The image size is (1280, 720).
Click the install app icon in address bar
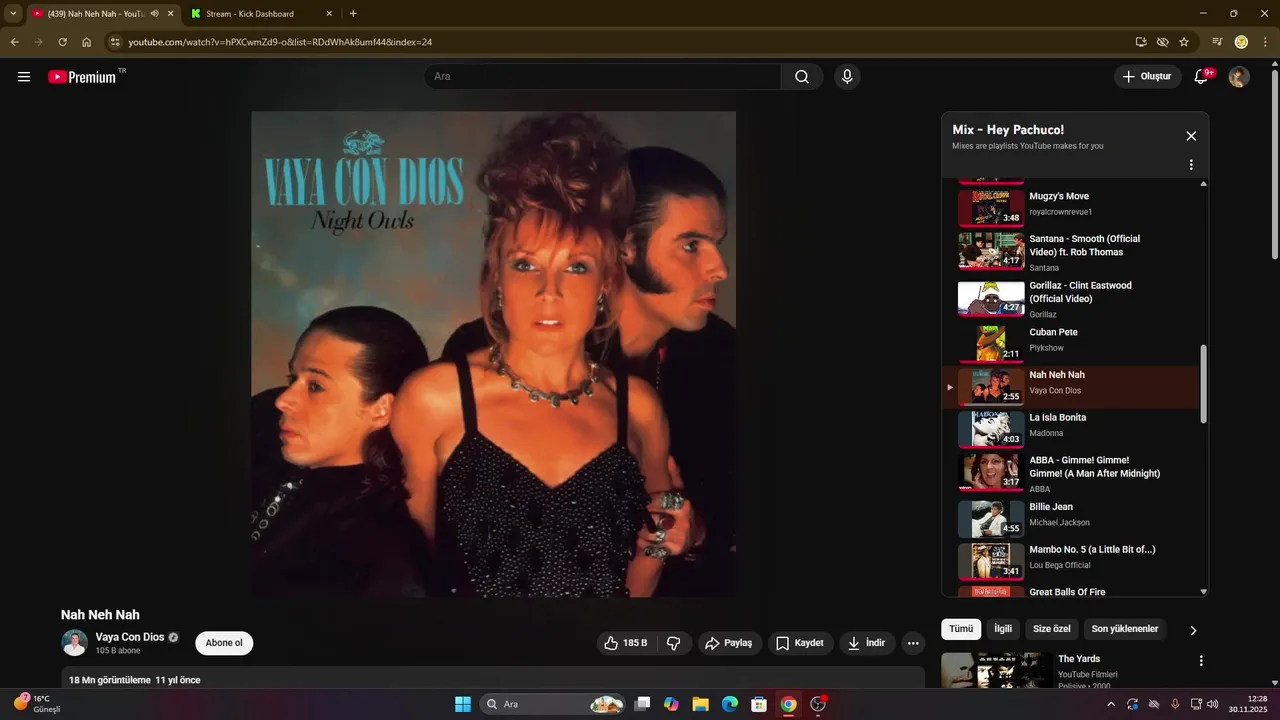pyautogui.click(x=1141, y=42)
